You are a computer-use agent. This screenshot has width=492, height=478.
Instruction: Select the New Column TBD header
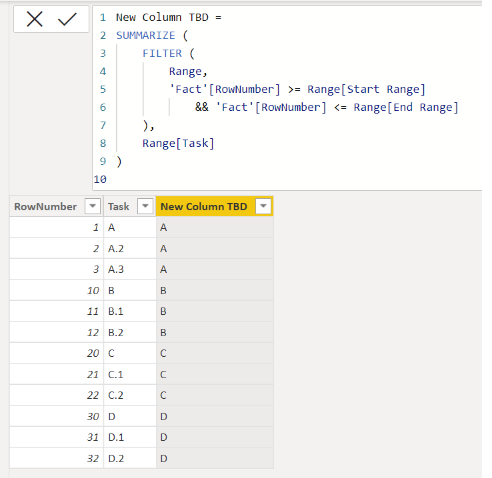pos(215,206)
